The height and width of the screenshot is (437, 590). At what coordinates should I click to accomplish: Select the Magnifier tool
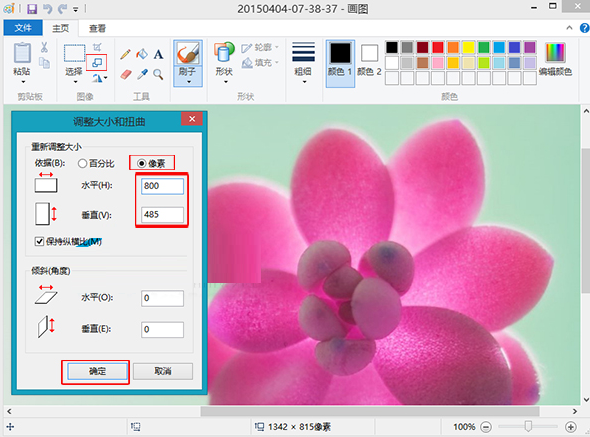[158, 75]
